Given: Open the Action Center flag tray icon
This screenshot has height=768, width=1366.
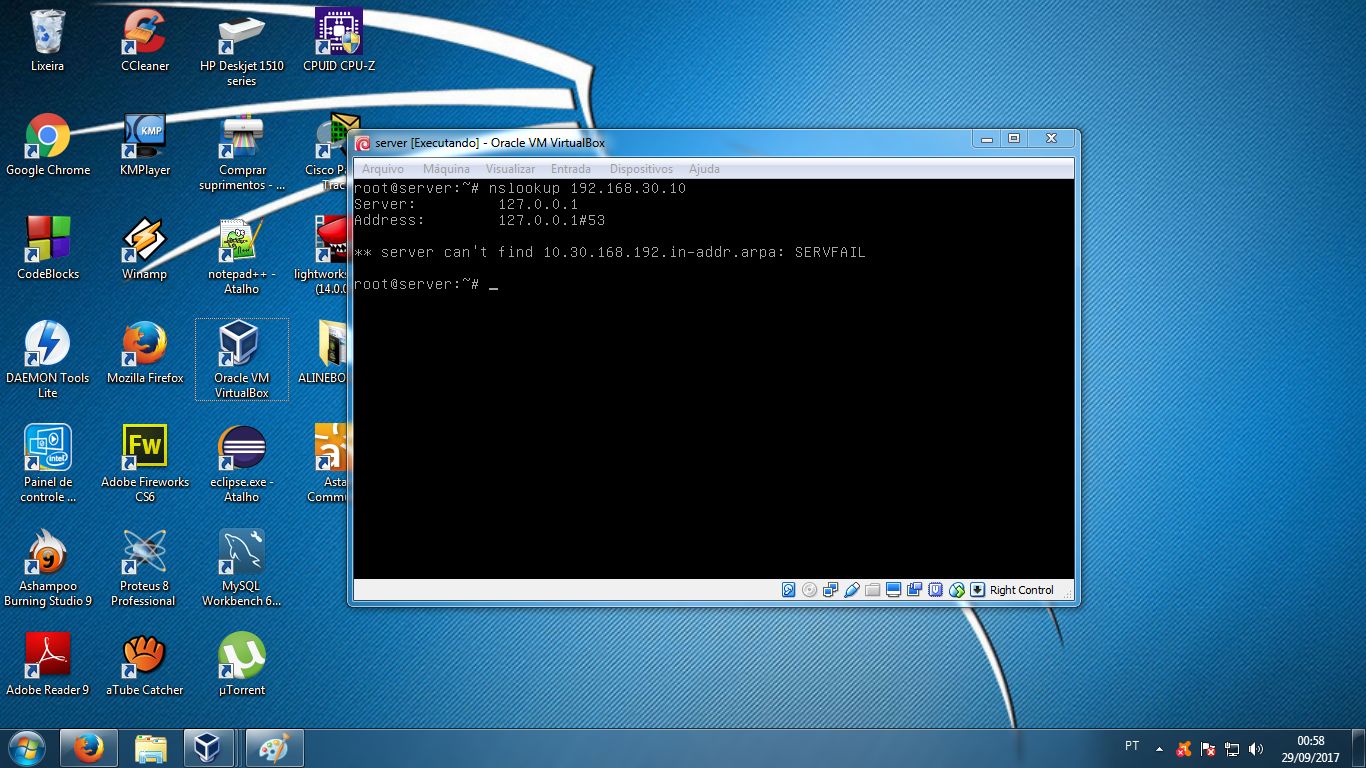Looking at the screenshot, I should (x=1208, y=749).
